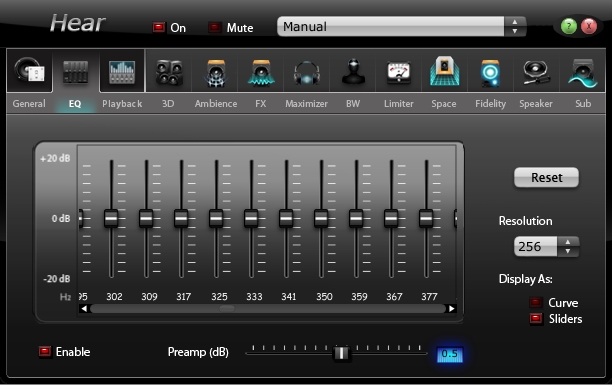This screenshot has width=612, height=385.
Task: Click the 309 Hz slider handle
Action: (x=146, y=218)
